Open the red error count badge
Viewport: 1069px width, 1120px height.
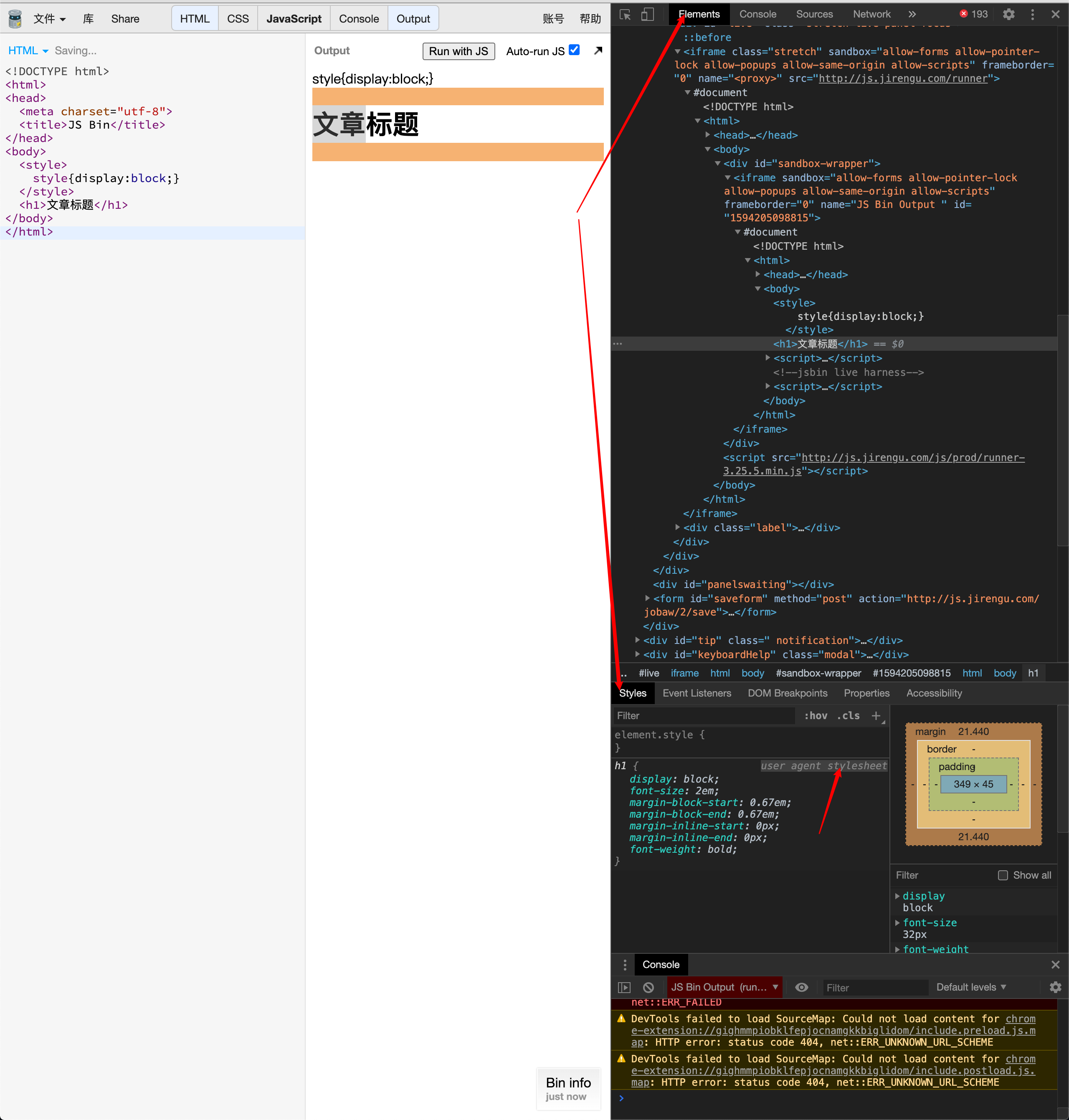point(974,14)
